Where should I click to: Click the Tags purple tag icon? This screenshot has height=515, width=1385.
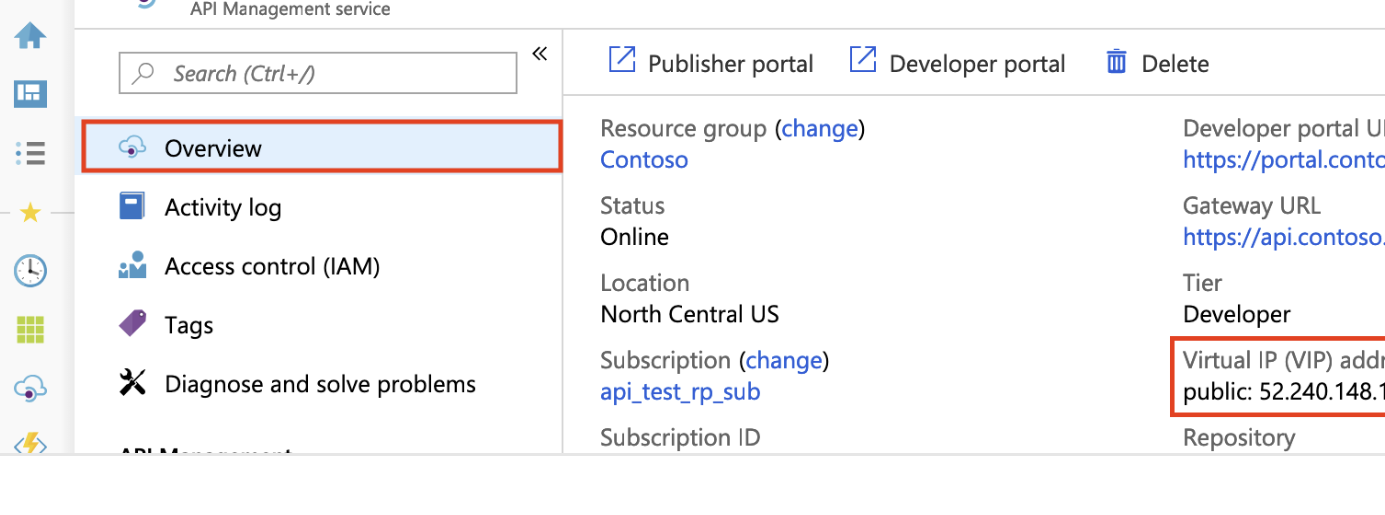point(132,324)
